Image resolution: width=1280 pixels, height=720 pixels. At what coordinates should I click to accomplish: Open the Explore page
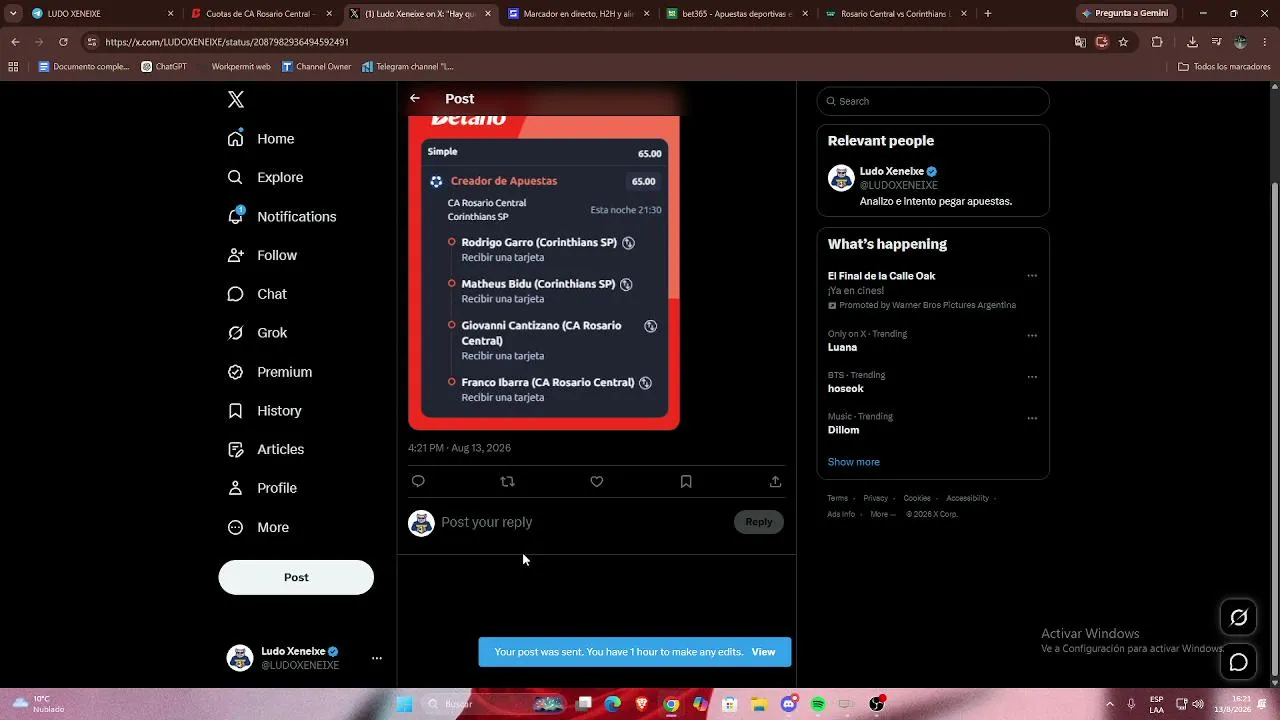pyautogui.click(x=265, y=177)
